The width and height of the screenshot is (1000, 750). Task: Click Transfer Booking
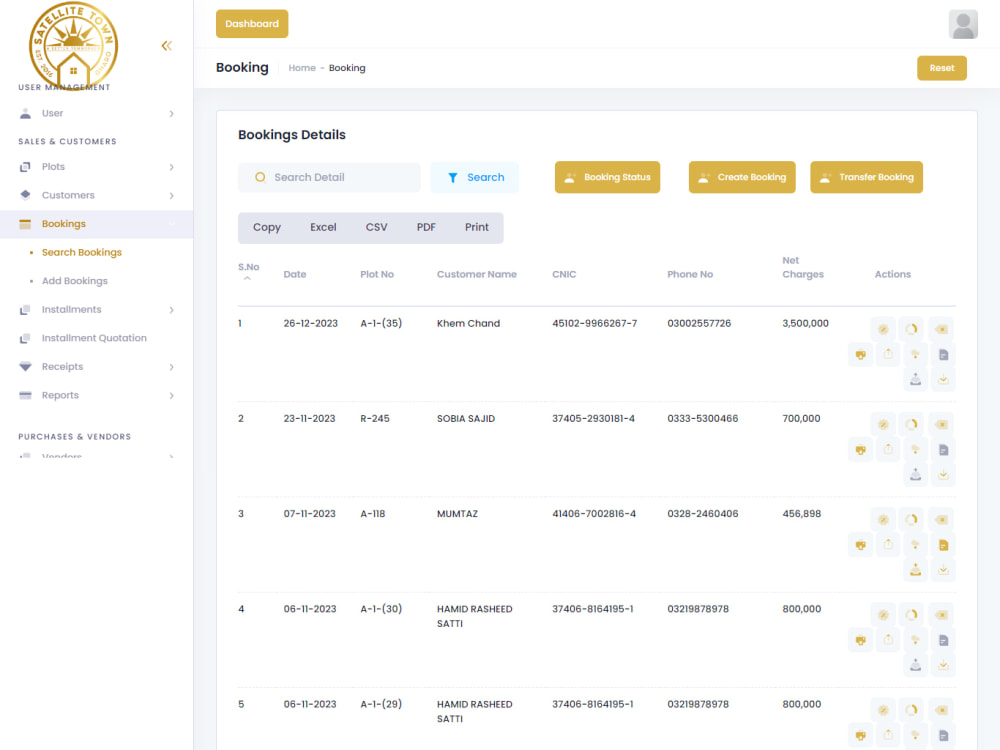(x=866, y=177)
